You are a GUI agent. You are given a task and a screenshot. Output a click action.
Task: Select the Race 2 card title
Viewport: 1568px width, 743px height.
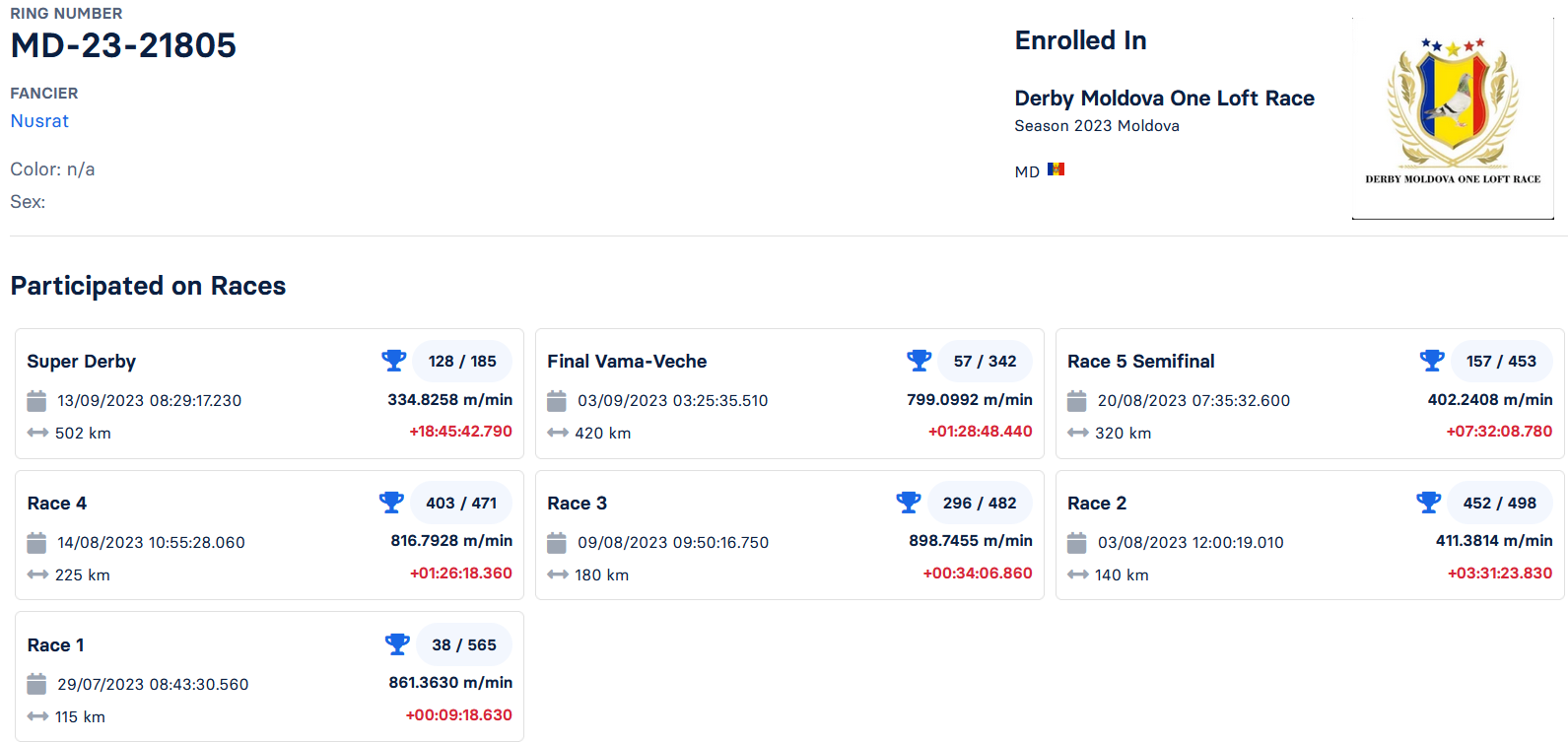(x=1096, y=504)
